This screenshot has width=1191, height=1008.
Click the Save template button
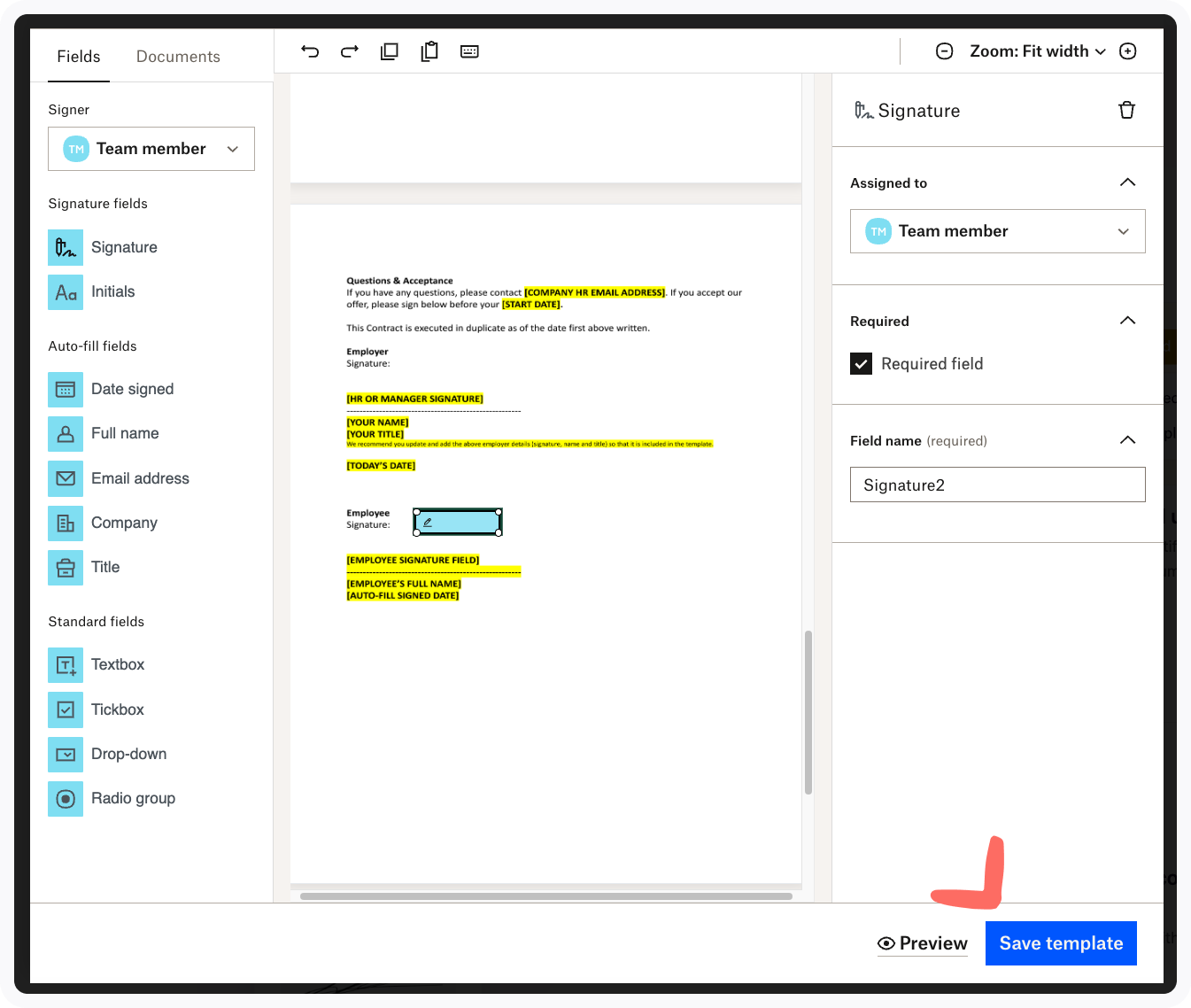tap(1061, 943)
